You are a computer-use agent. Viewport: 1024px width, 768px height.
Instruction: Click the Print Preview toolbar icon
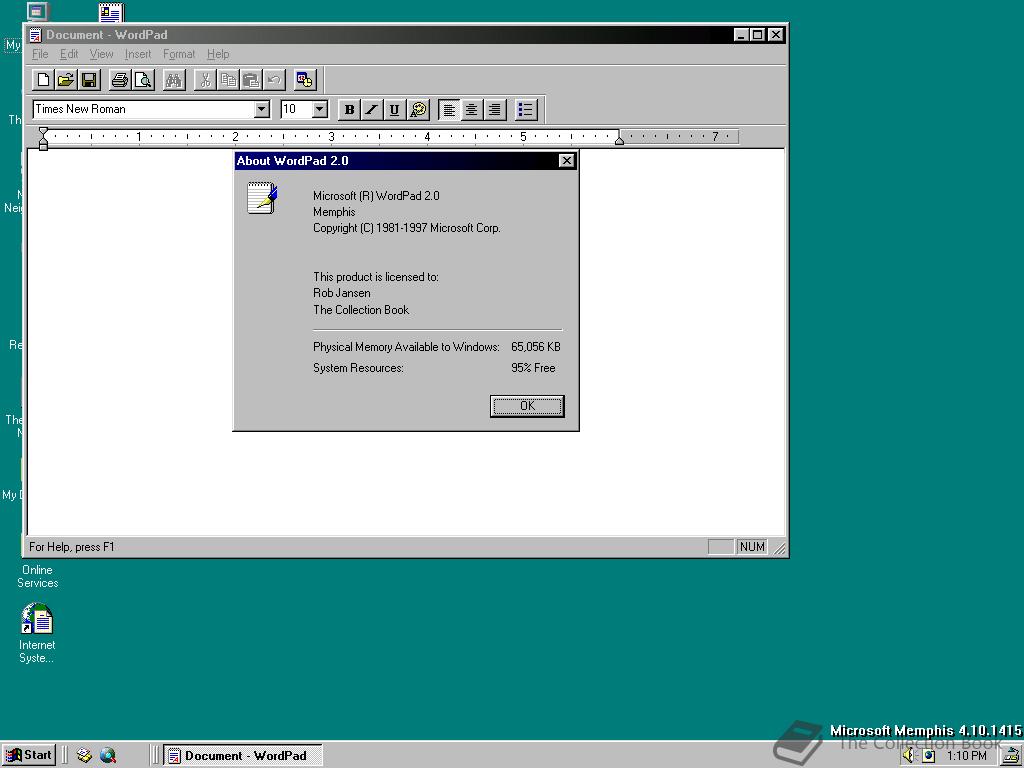click(x=142, y=80)
